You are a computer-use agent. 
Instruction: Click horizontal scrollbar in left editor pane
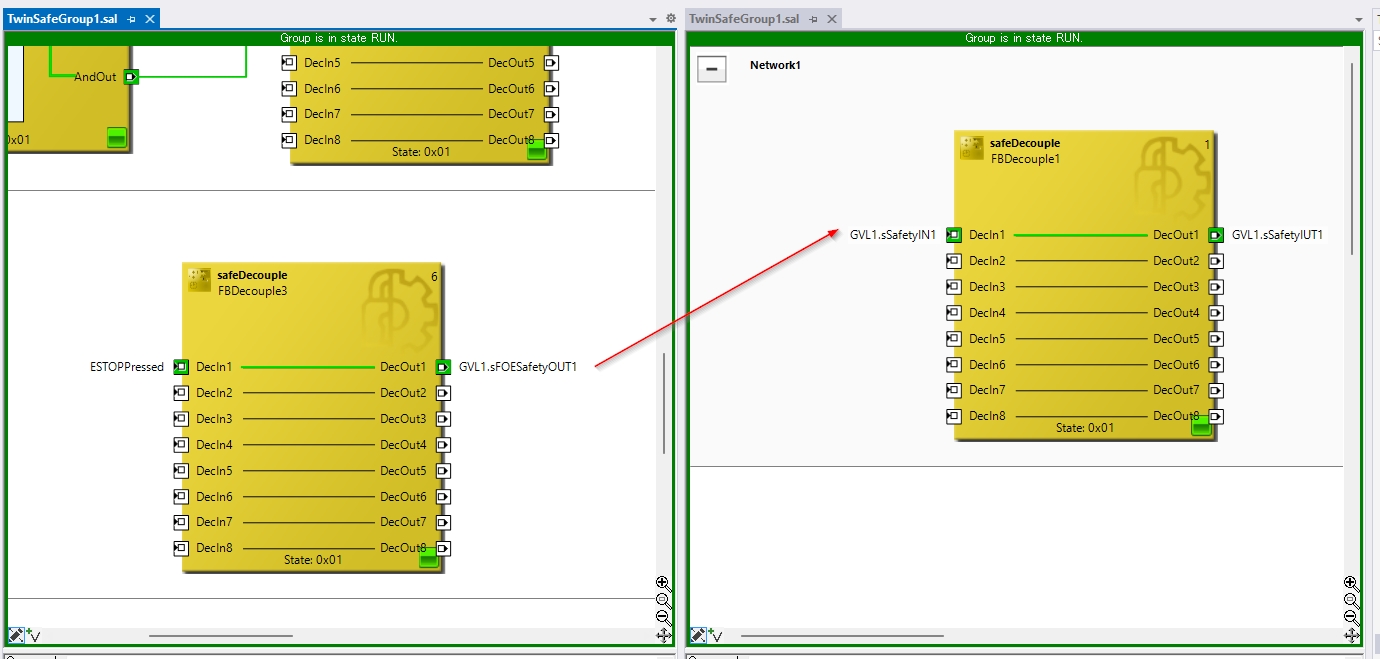220,635
